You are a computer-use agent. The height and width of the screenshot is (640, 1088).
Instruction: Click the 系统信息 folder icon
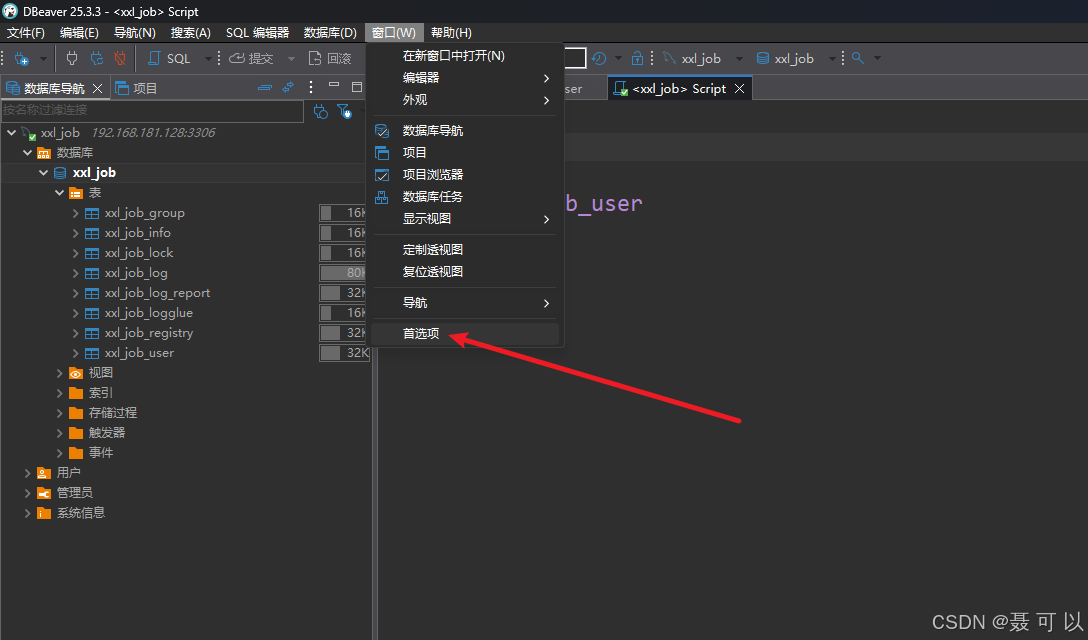[x=44, y=514]
